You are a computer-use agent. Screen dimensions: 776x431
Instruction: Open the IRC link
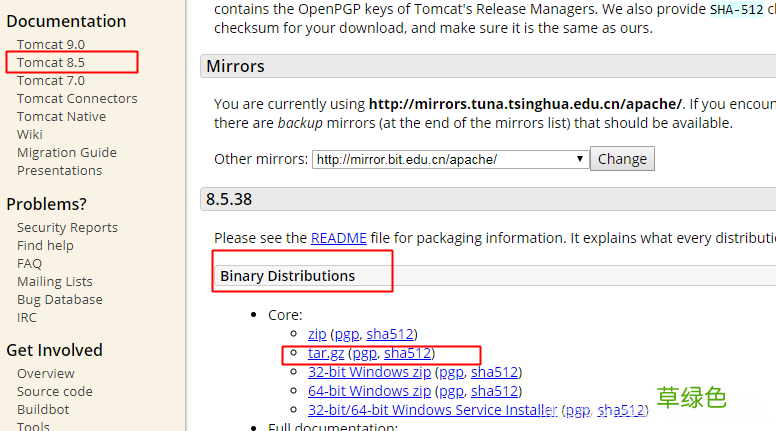(x=27, y=318)
